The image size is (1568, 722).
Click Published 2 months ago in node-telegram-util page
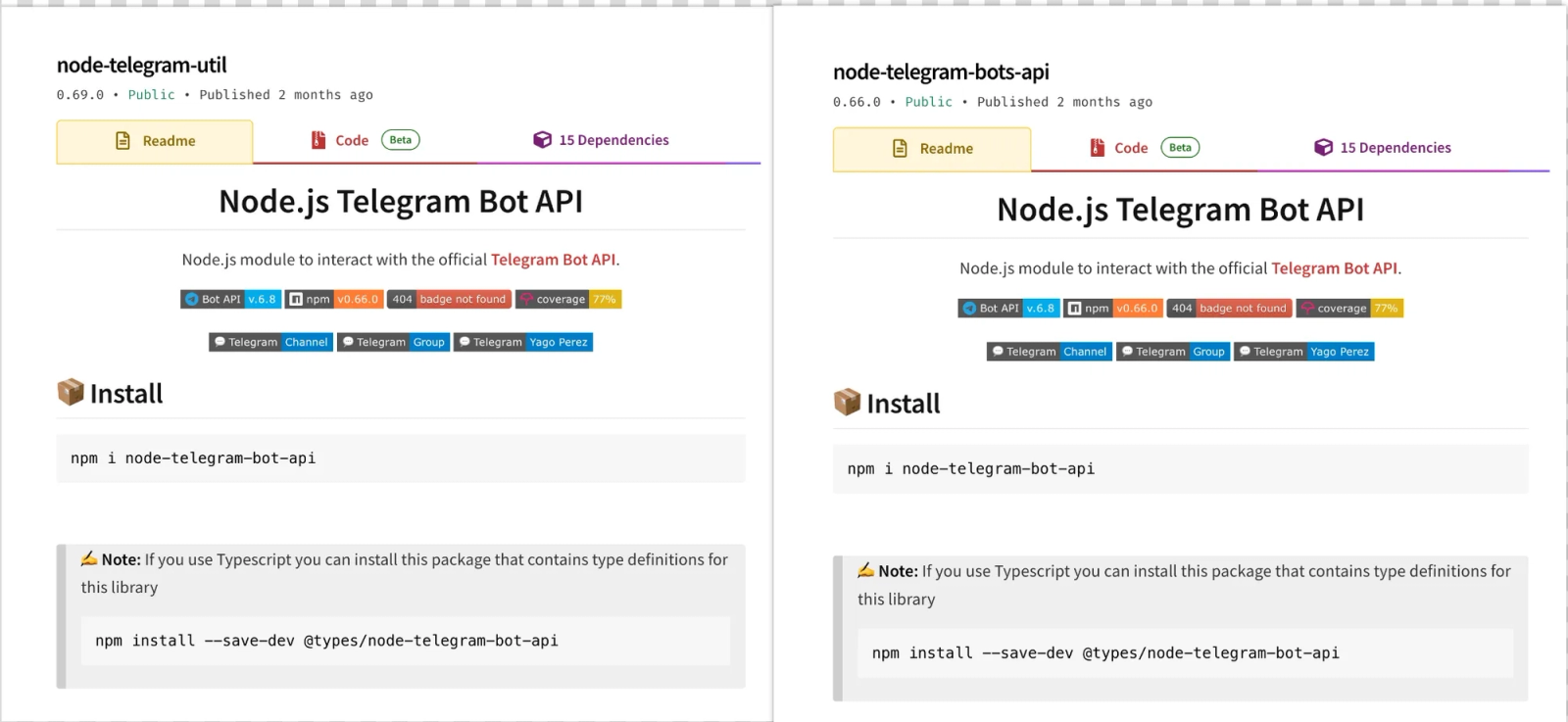coord(286,95)
